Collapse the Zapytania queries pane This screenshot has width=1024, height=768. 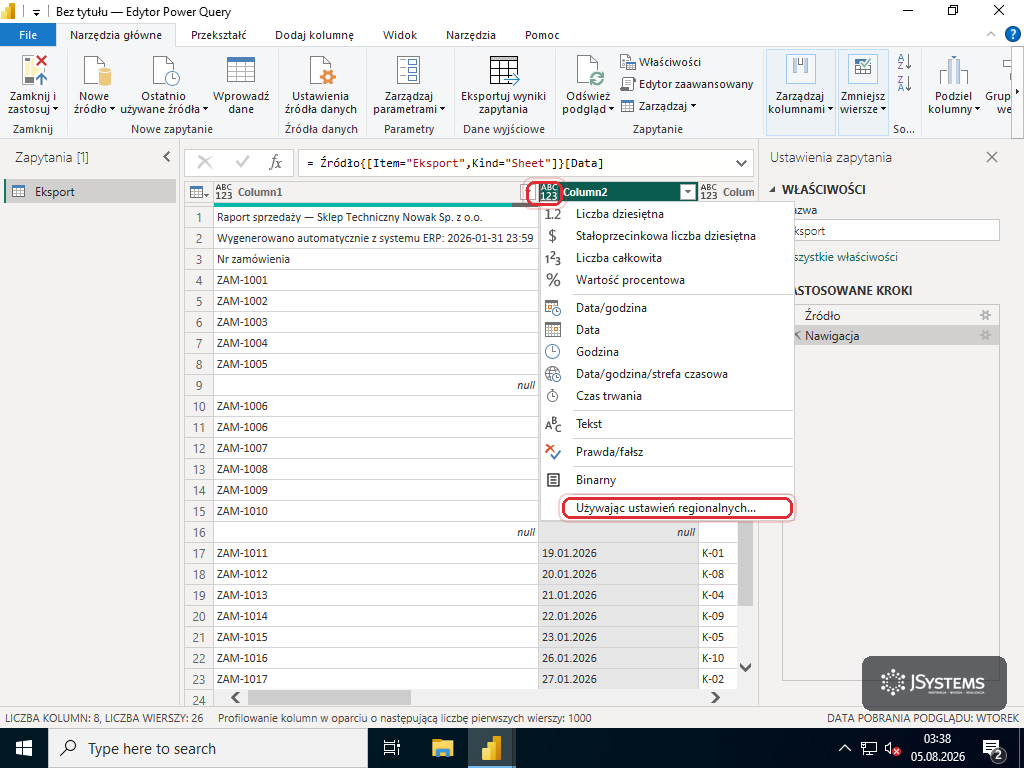pos(167,157)
